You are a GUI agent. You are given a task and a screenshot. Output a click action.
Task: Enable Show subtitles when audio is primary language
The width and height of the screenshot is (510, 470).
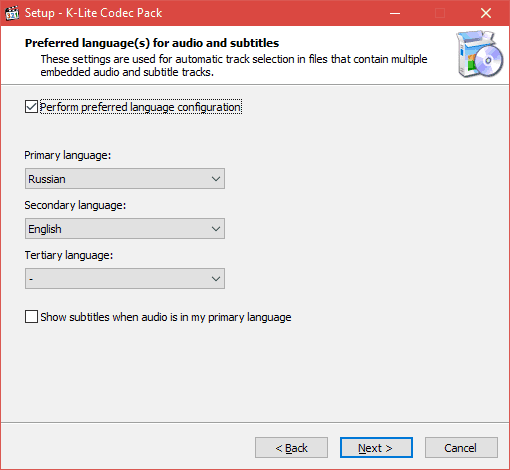click(x=31, y=317)
